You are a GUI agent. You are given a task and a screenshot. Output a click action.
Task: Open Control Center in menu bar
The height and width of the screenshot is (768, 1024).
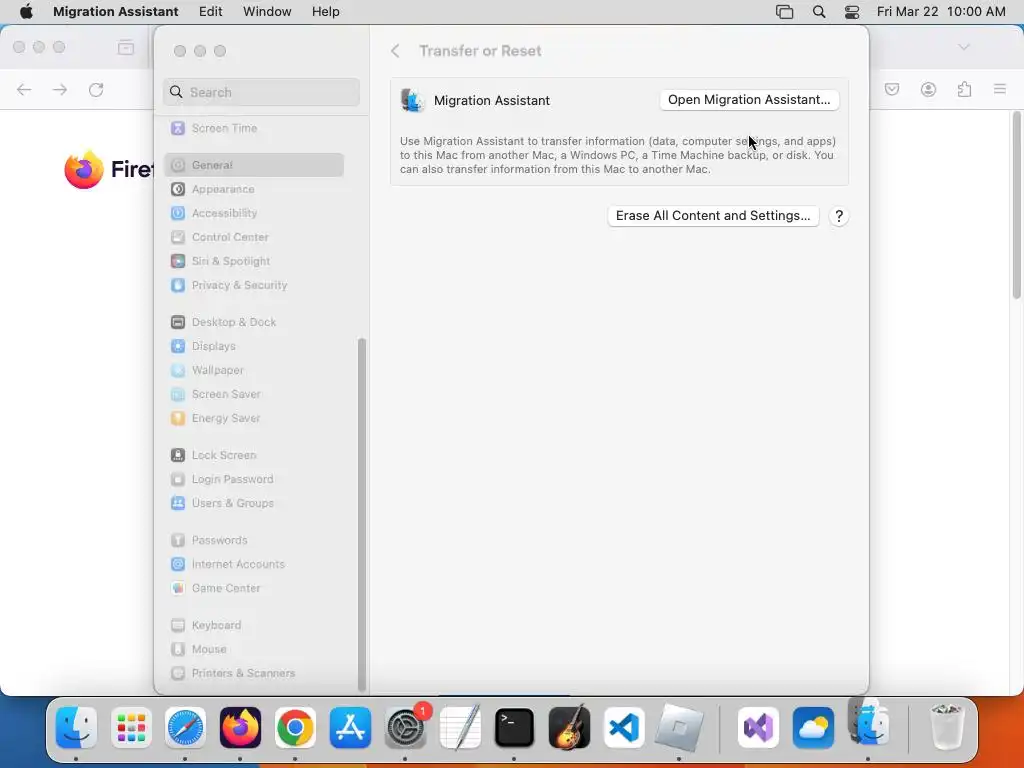click(x=852, y=12)
